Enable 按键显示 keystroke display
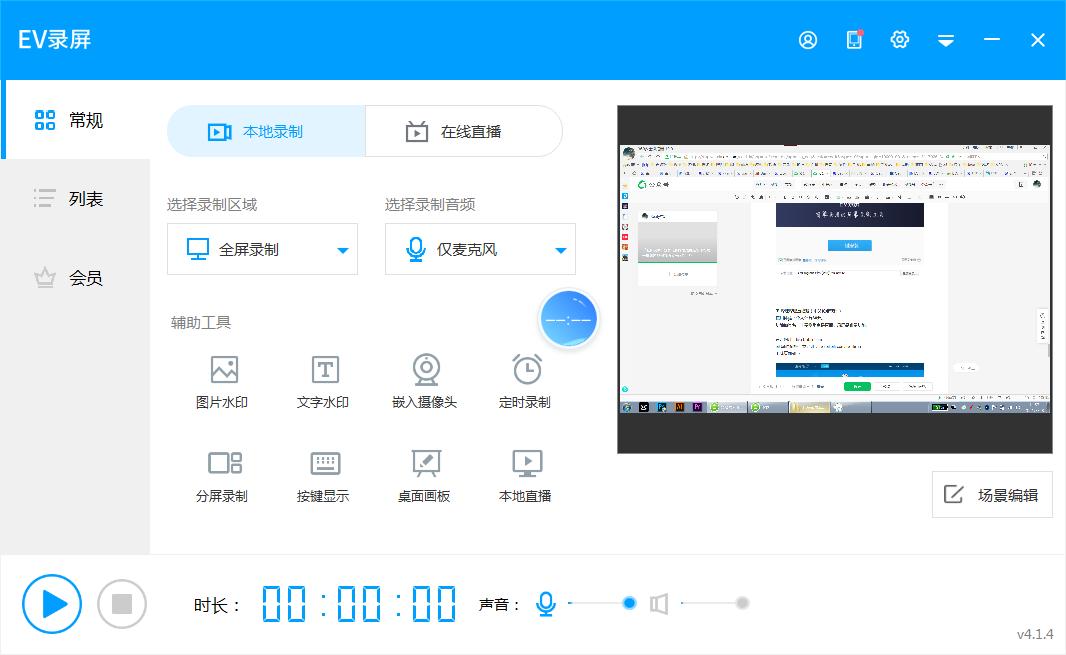The height and width of the screenshot is (655, 1066). pyautogui.click(x=323, y=473)
